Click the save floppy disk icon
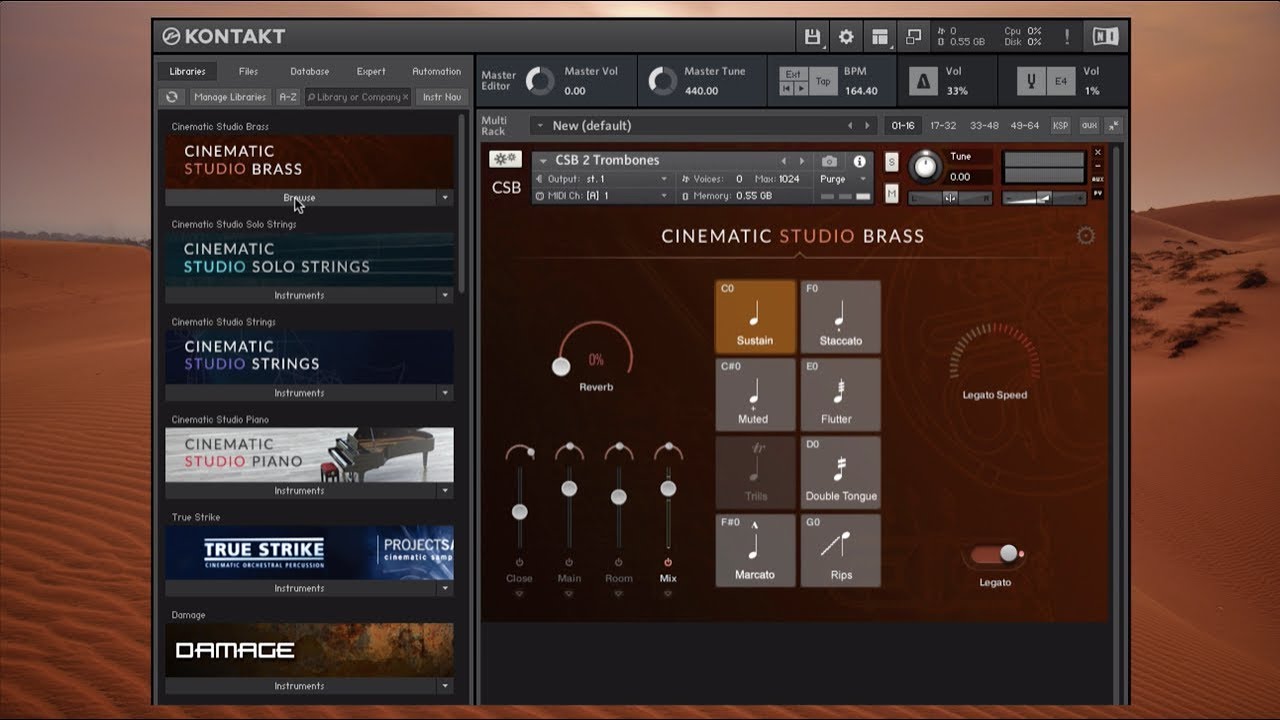Viewport: 1280px width, 720px height. pyautogui.click(x=813, y=37)
